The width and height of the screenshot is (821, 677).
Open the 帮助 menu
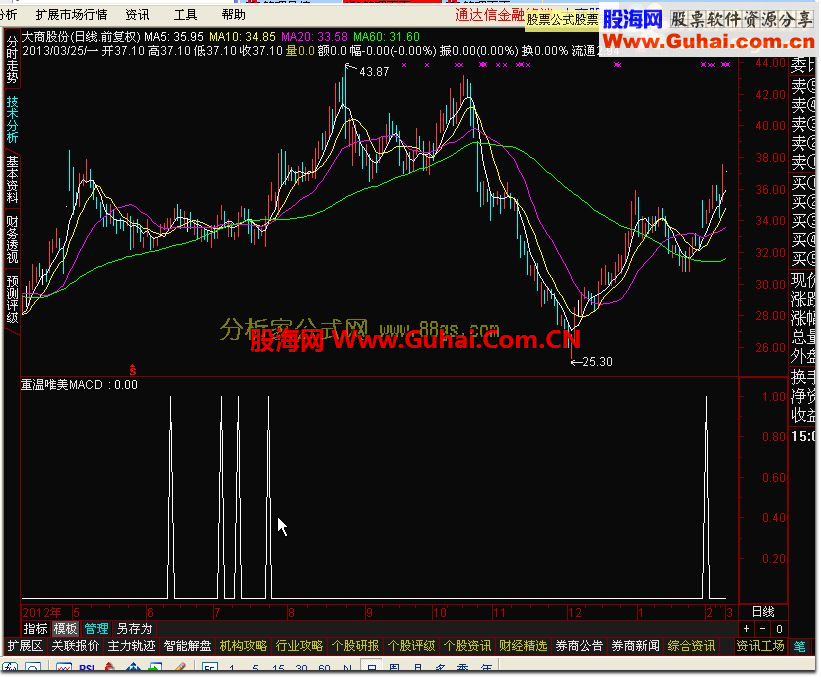[x=234, y=15]
